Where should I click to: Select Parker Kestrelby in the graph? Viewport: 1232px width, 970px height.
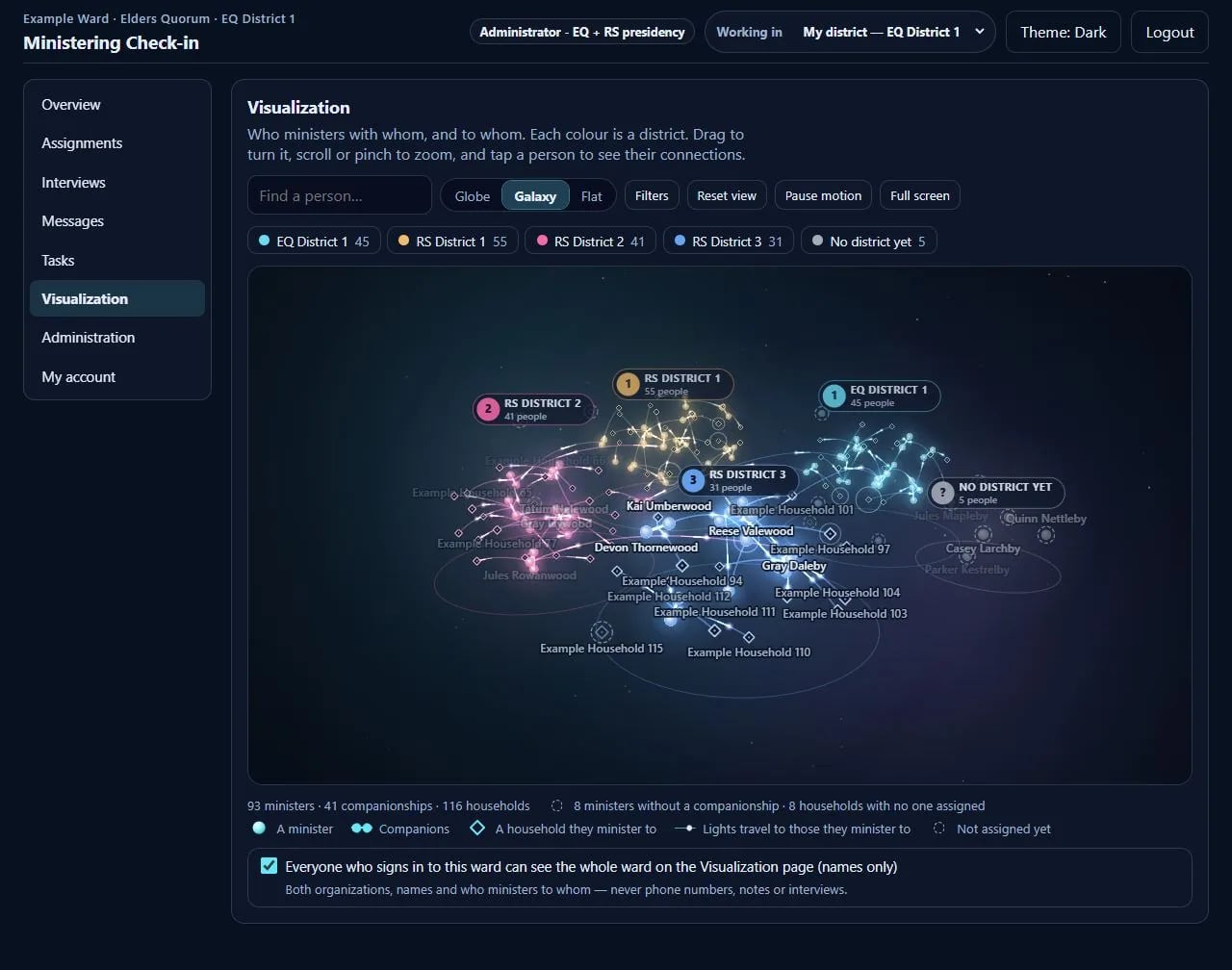[967, 570]
